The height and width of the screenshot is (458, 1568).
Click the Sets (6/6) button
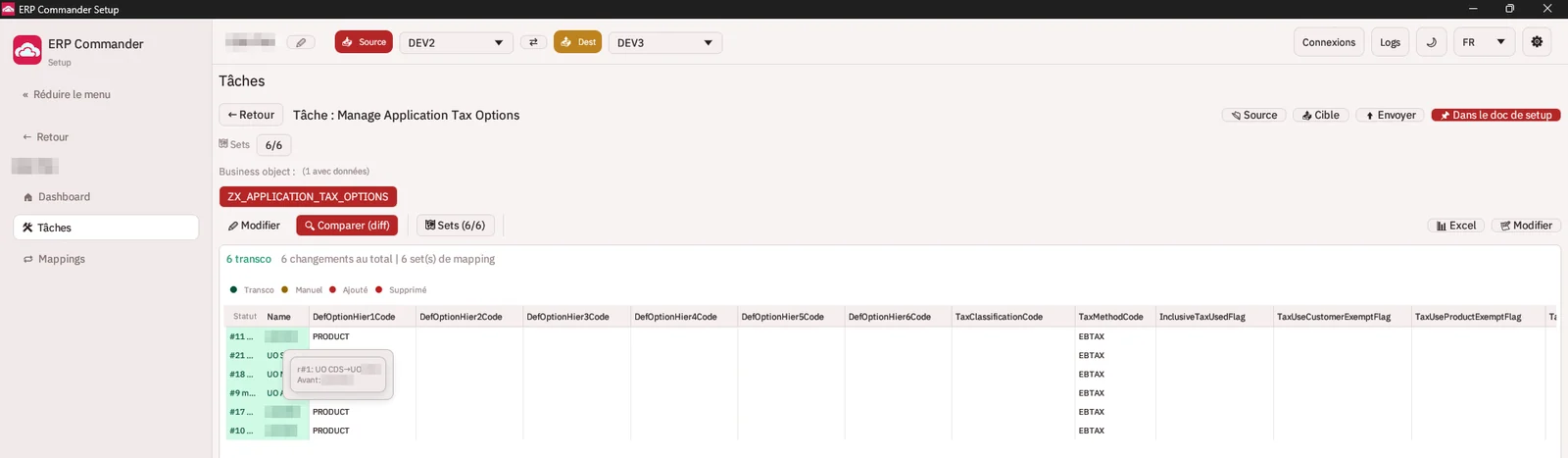click(x=455, y=226)
